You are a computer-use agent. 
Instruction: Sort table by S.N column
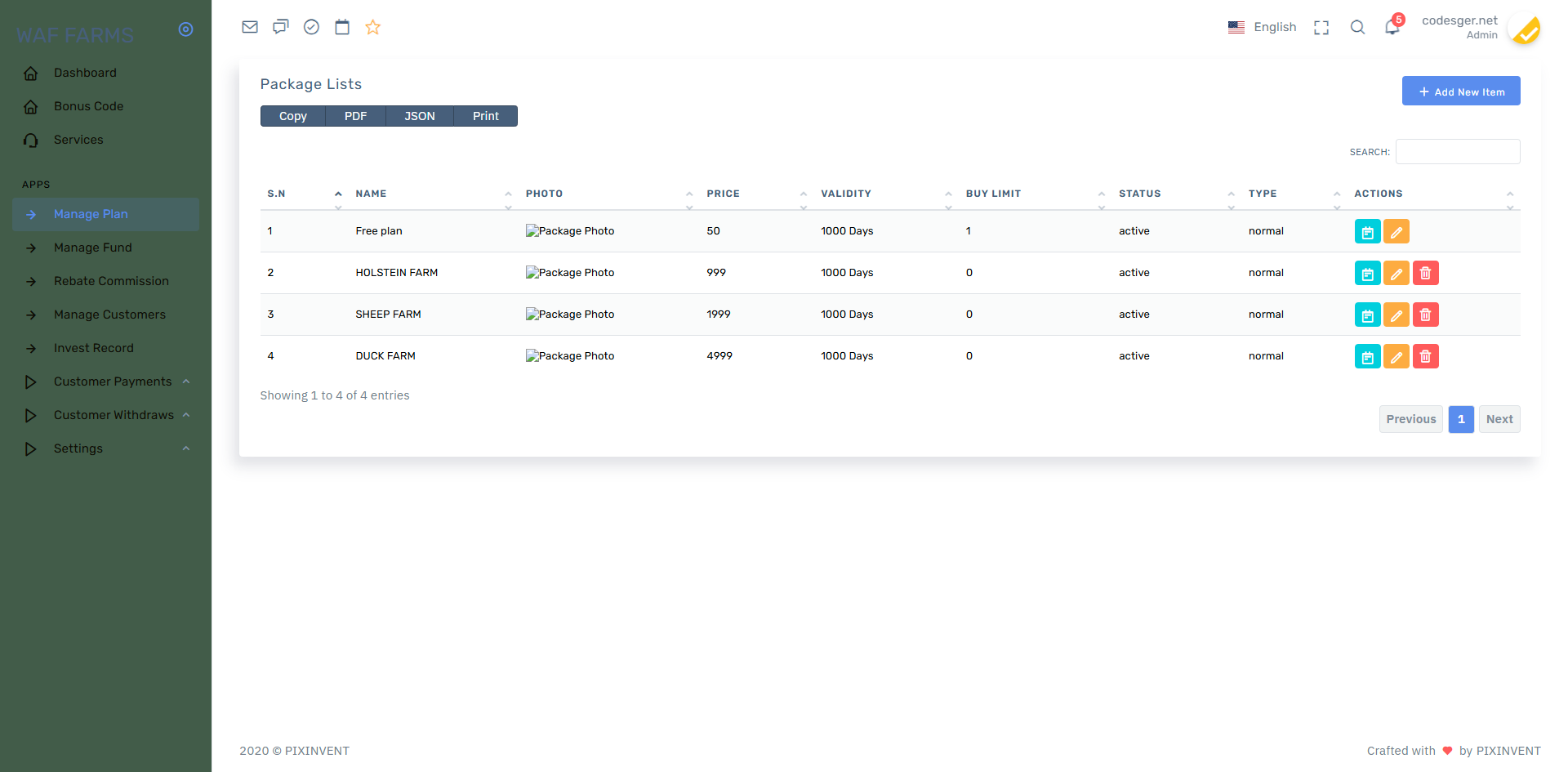tap(305, 194)
